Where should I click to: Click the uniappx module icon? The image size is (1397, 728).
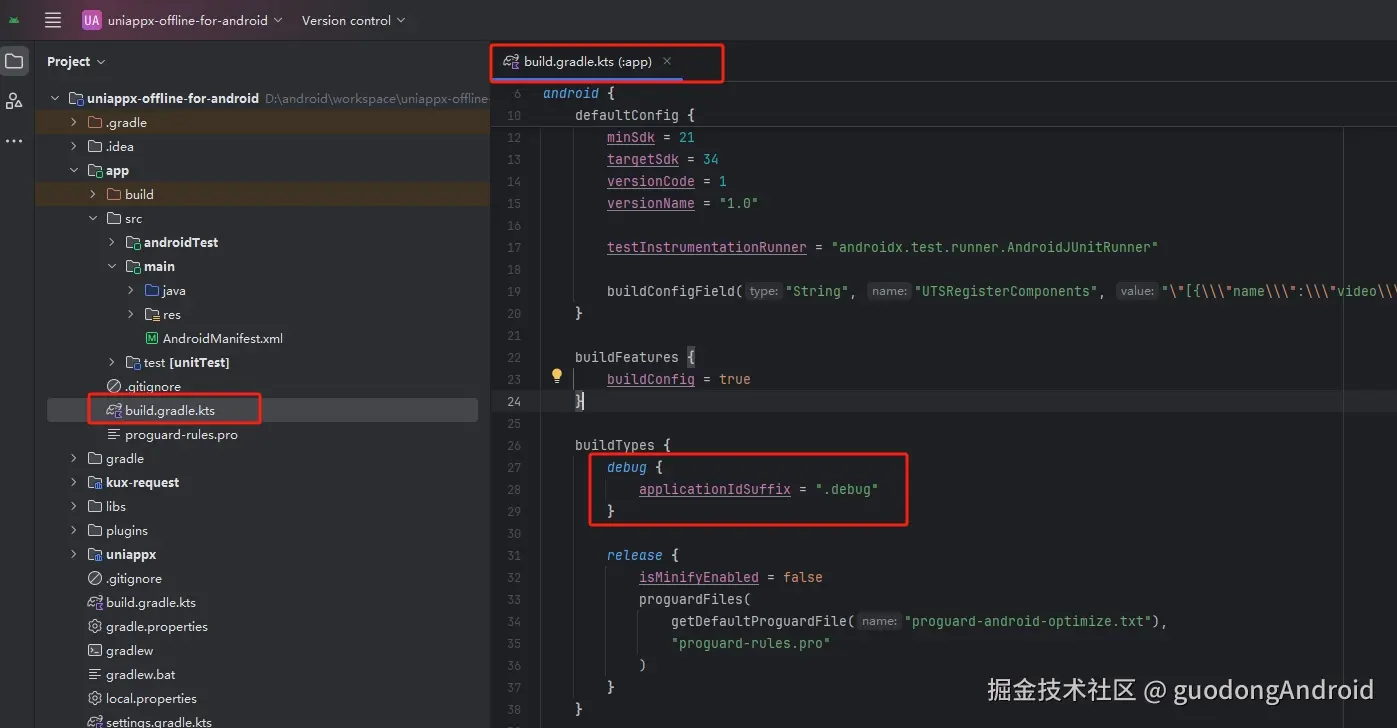(x=95, y=554)
